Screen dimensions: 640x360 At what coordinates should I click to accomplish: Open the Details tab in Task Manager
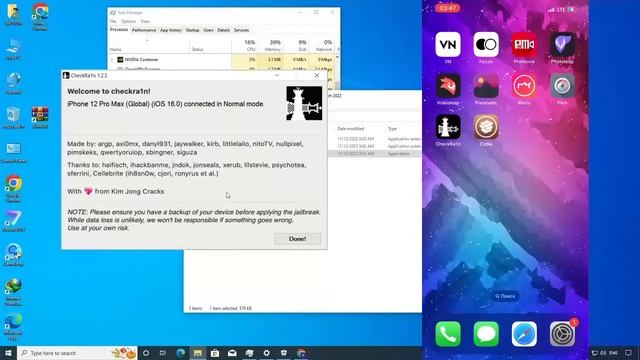click(x=223, y=30)
